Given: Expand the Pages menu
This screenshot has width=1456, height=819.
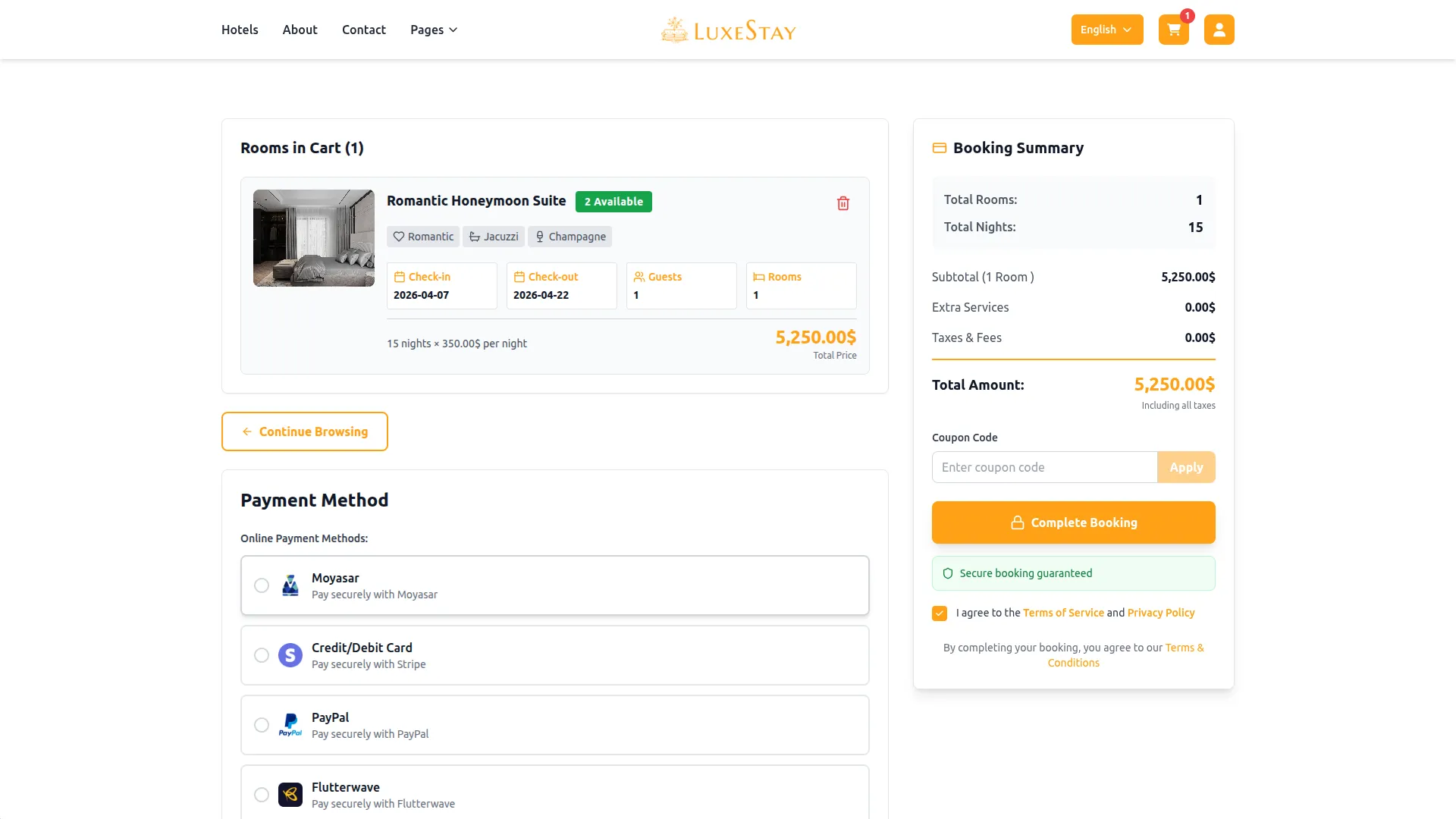Looking at the screenshot, I should click(434, 30).
